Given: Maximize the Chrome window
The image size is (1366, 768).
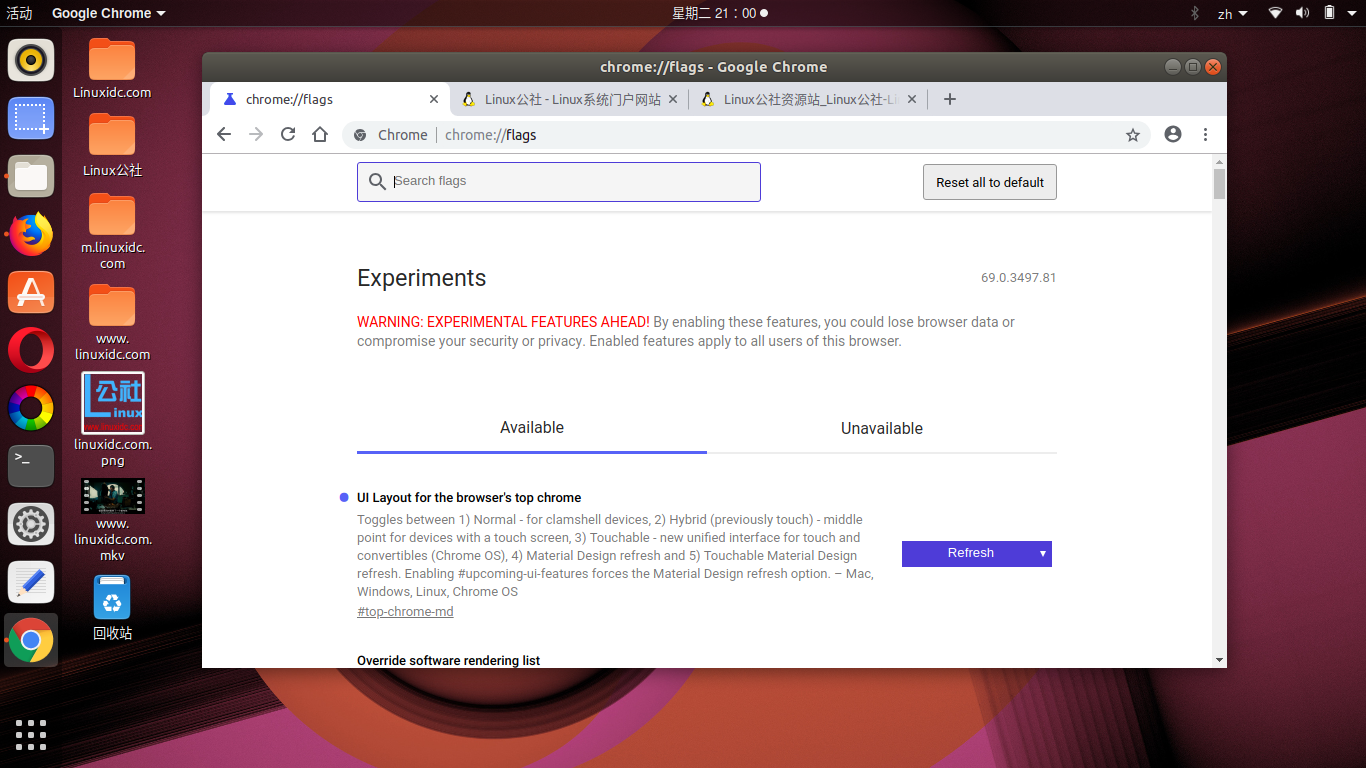Looking at the screenshot, I should 1193,67.
